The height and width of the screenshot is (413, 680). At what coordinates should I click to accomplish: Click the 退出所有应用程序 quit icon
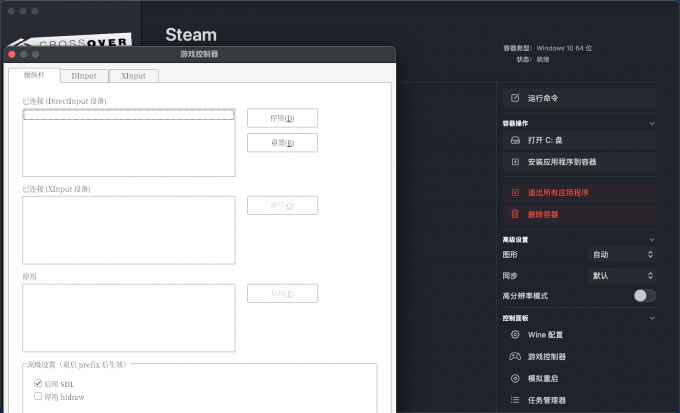pos(515,192)
